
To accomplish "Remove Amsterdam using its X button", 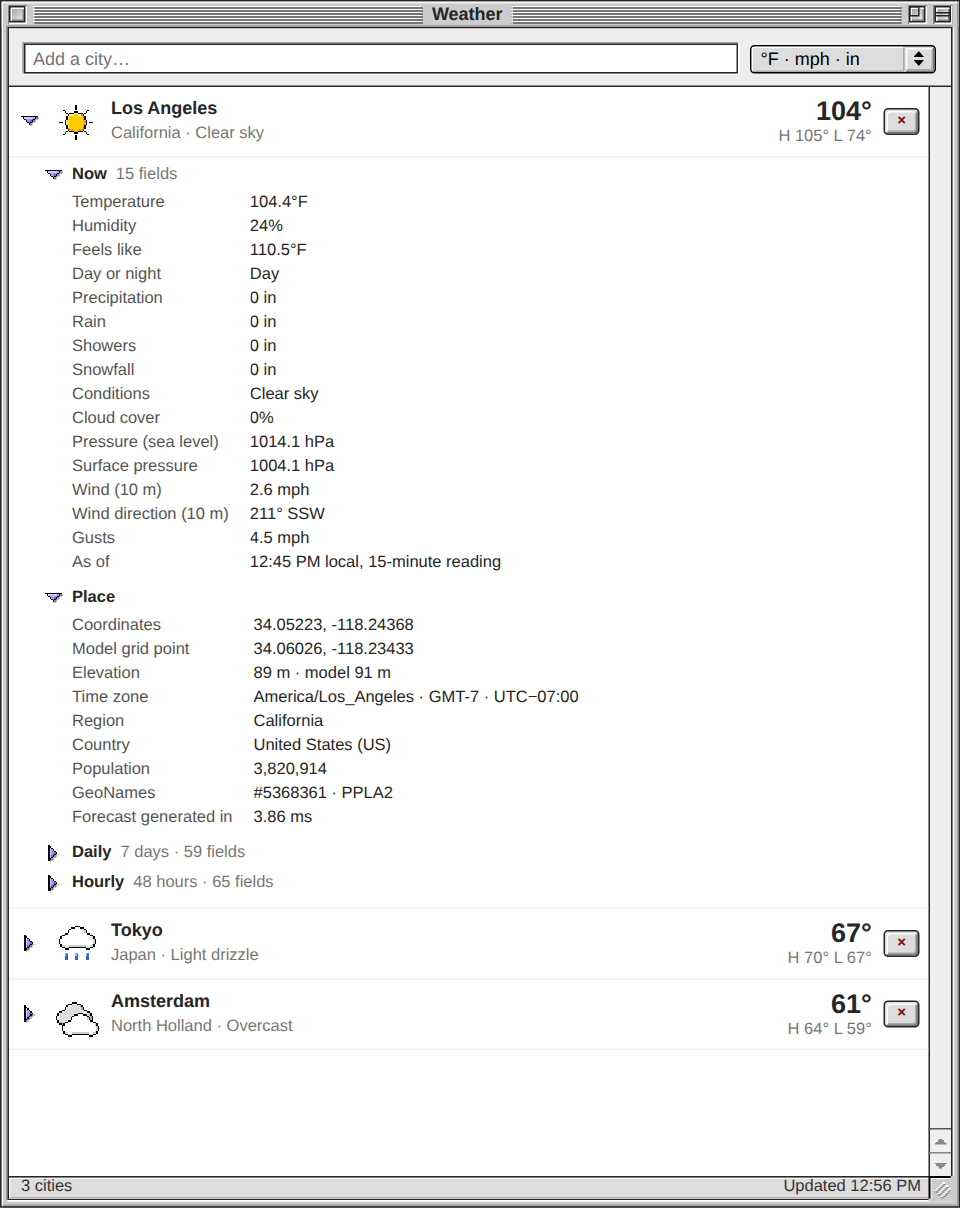I will click(x=901, y=1014).
